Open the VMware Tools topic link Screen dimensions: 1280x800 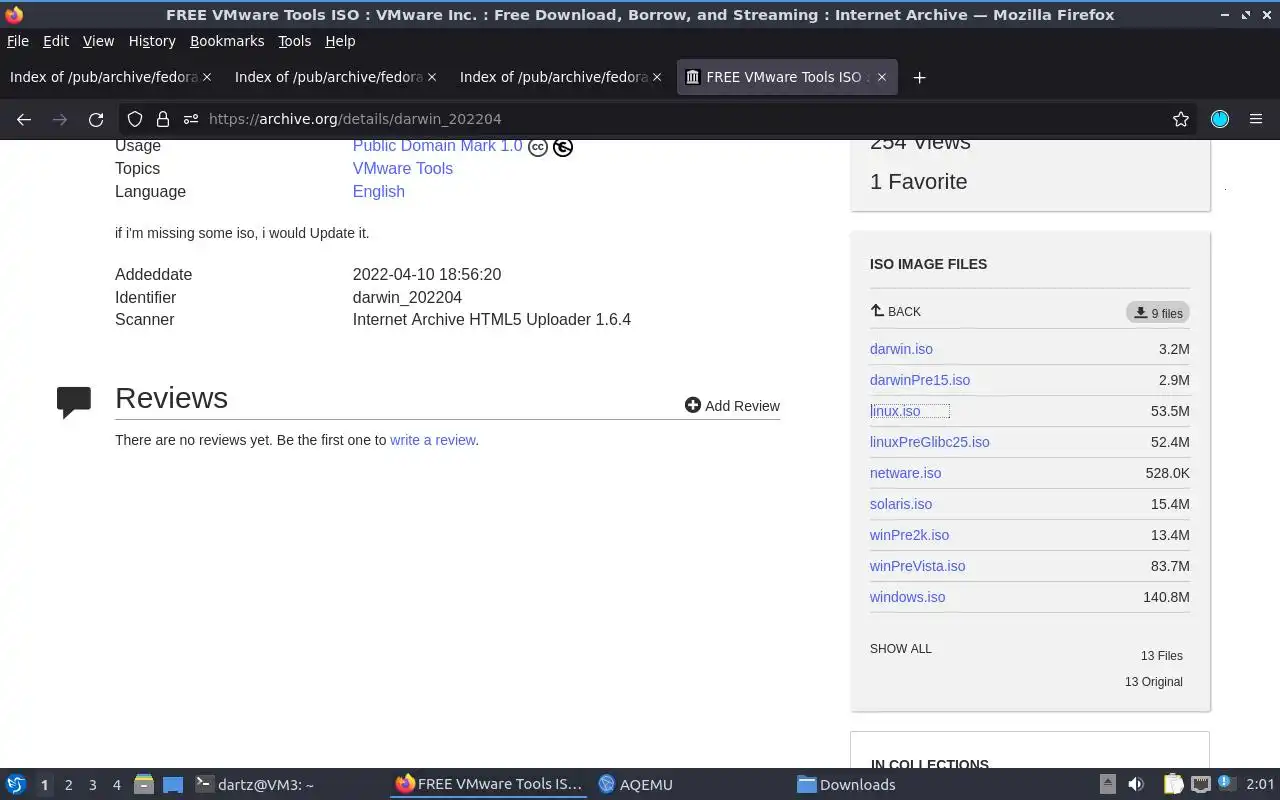402,168
